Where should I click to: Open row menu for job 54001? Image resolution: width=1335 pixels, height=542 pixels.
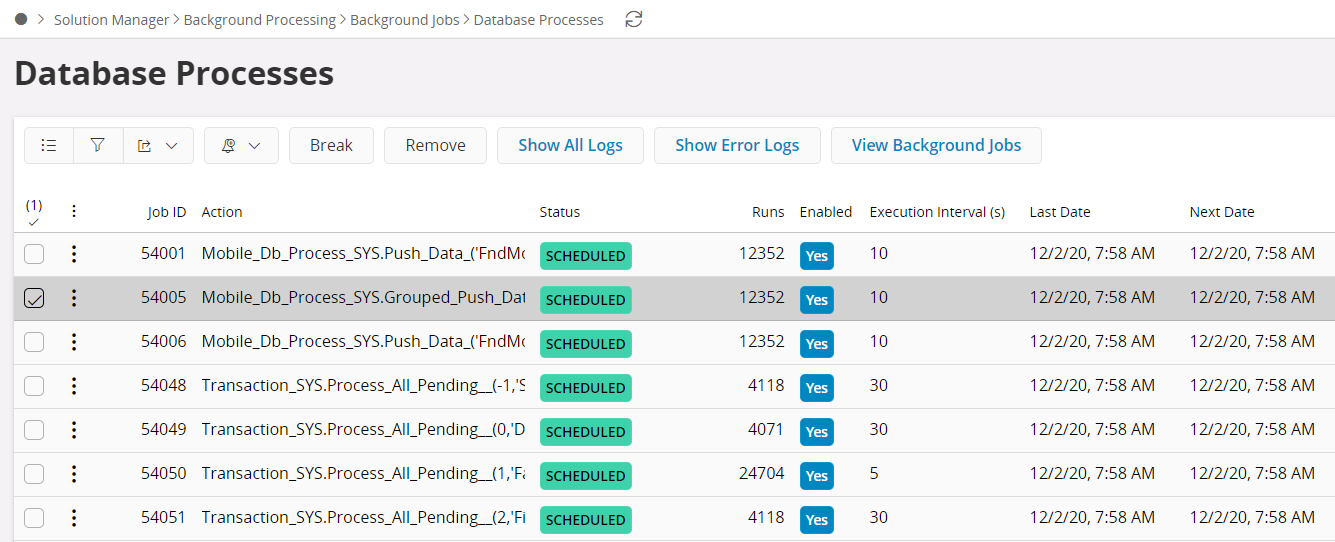click(74, 254)
